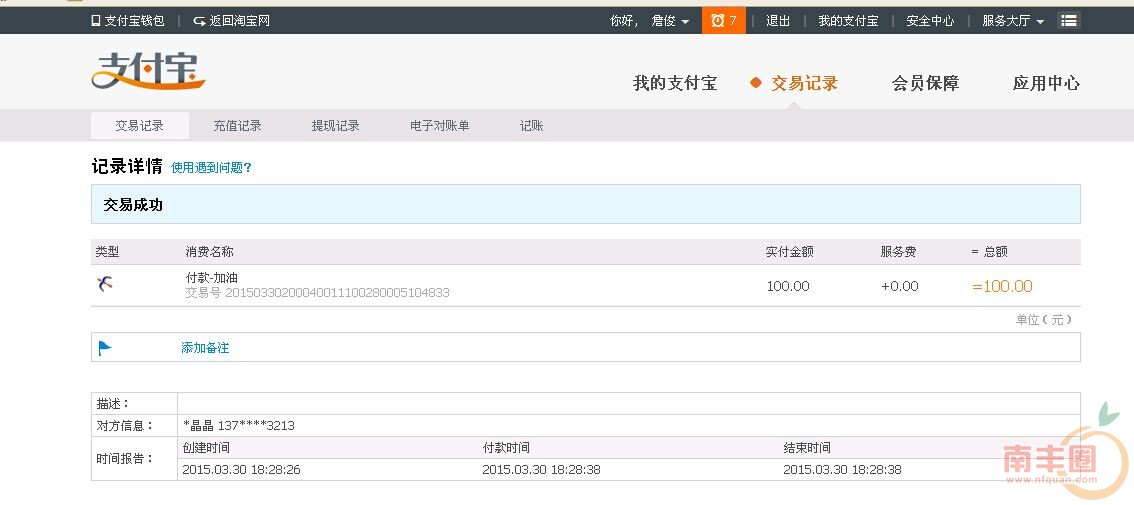
Task: Click the transaction type icon in the record row
Action: [x=105, y=285]
